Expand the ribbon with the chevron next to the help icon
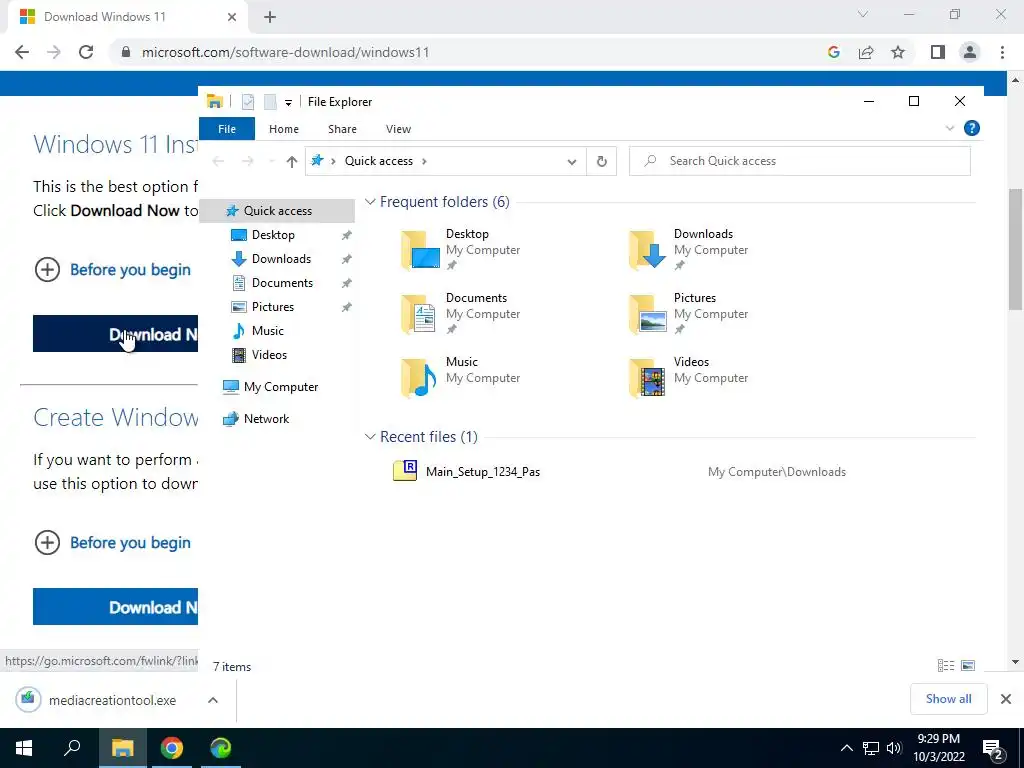The image size is (1024, 768). point(950,128)
